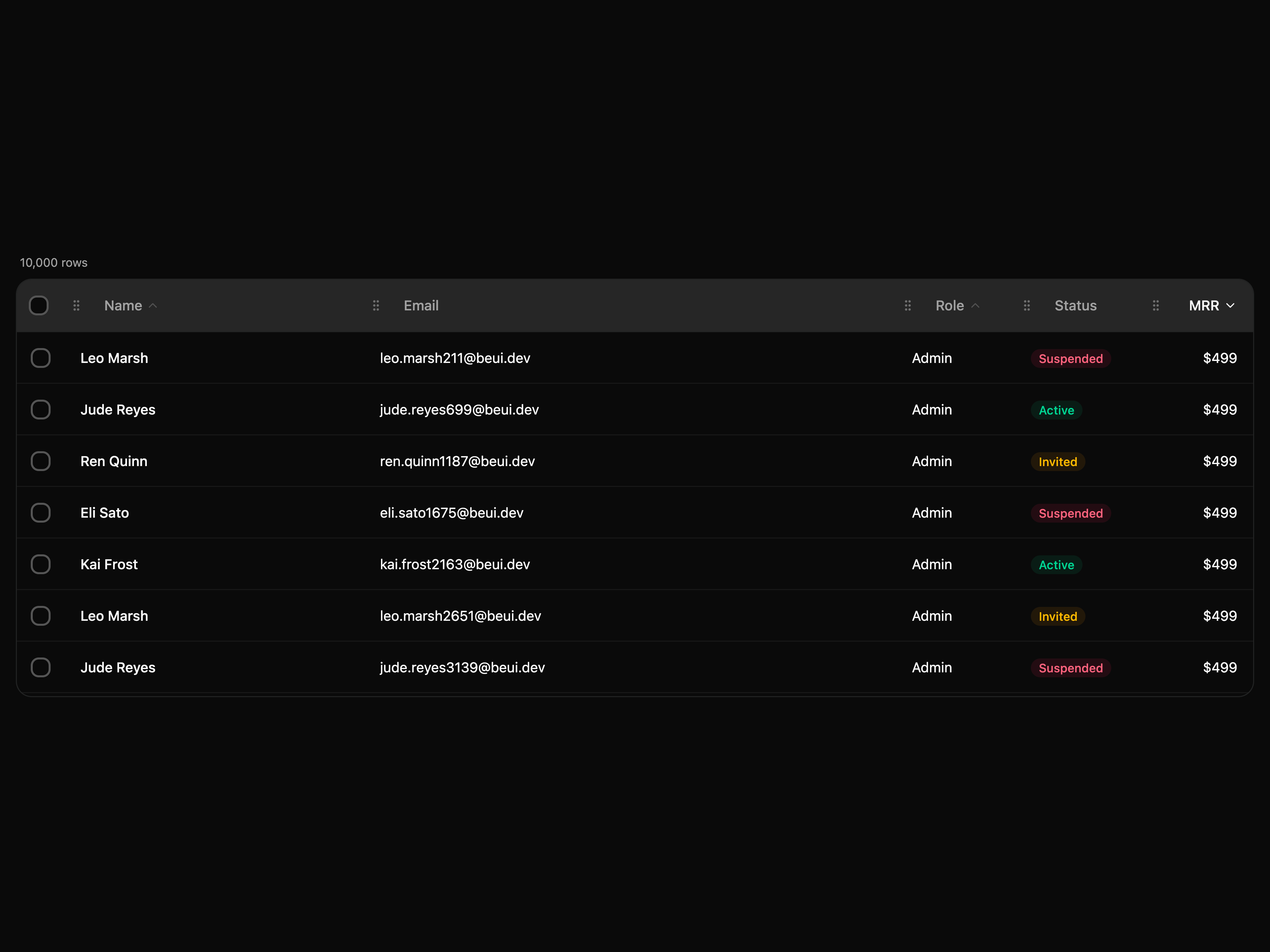Click the email ren.quinn1187@beui.dev
1270x952 pixels.
(x=457, y=462)
